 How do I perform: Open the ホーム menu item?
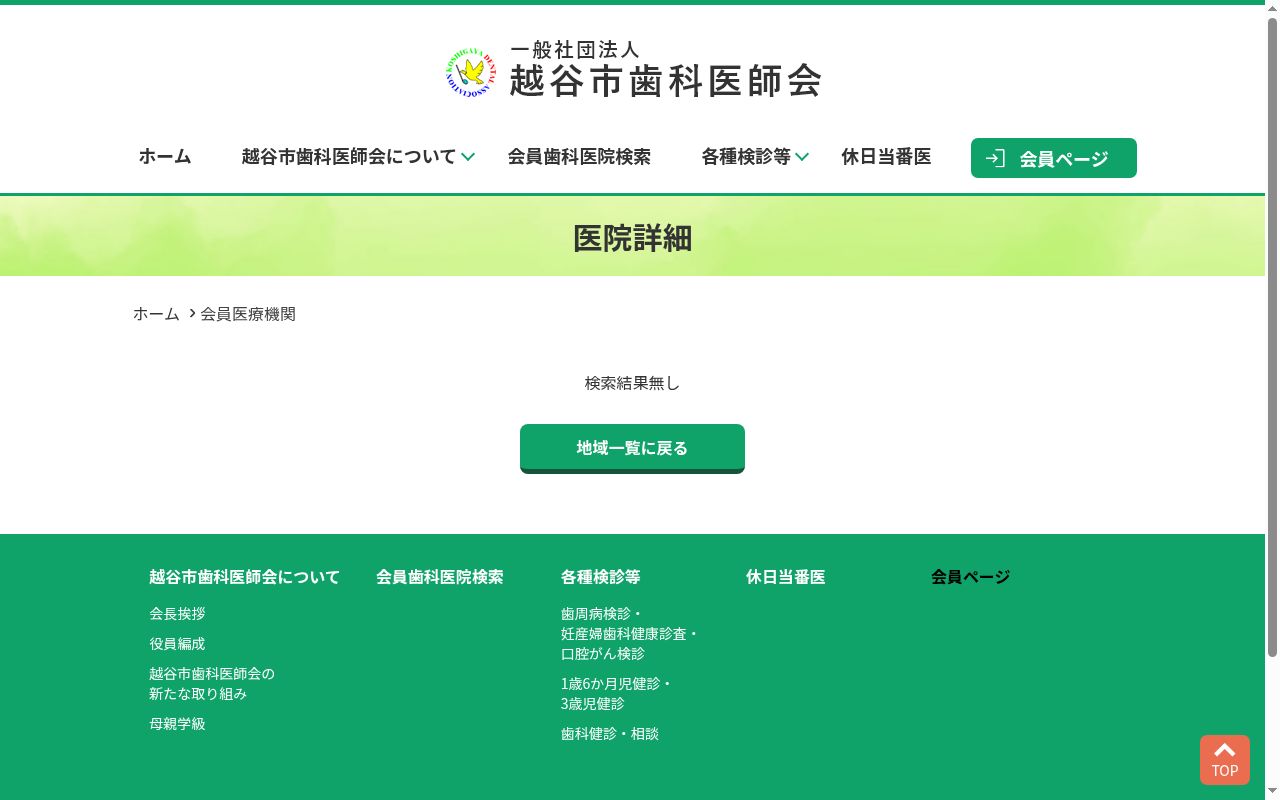[x=165, y=157]
